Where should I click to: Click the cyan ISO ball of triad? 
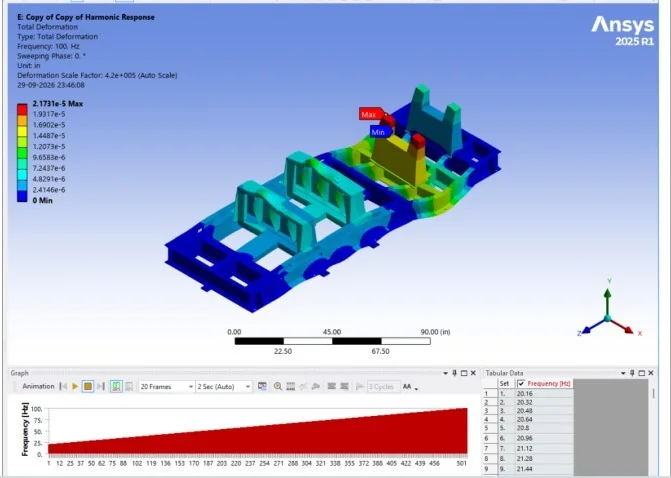click(x=607, y=319)
